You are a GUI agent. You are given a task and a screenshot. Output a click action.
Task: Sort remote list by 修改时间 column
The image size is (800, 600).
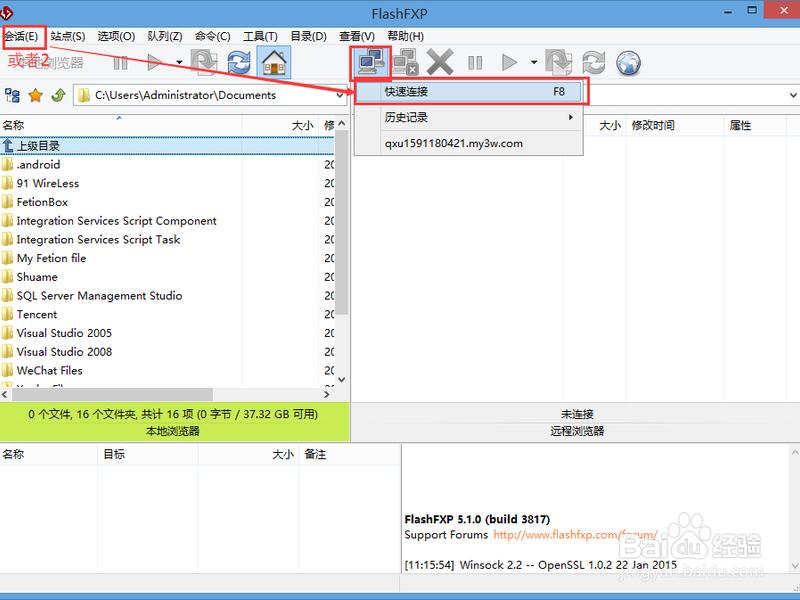pyautogui.click(x=674, y=126)
